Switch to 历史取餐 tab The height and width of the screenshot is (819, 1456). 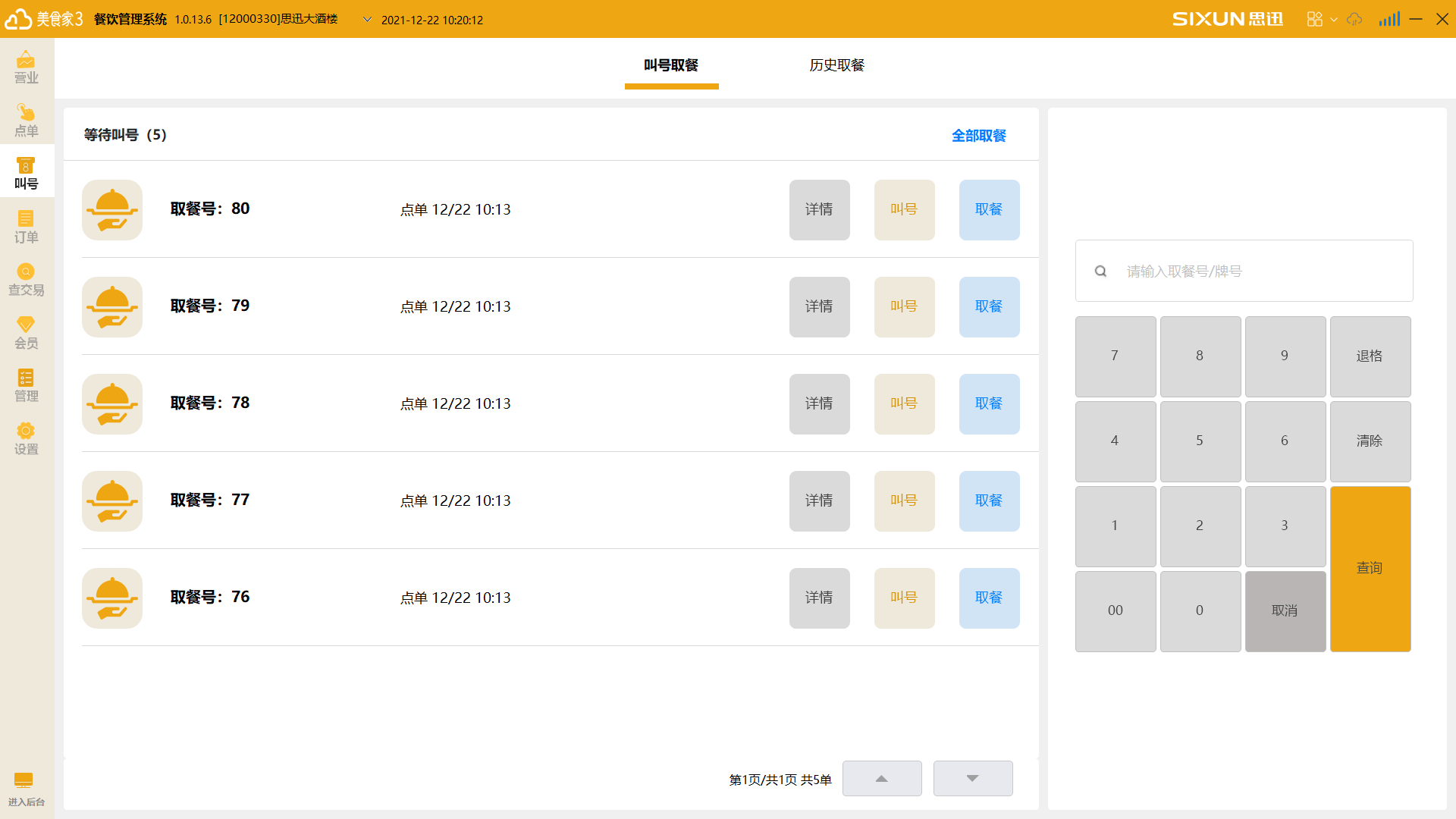[836, 65]
